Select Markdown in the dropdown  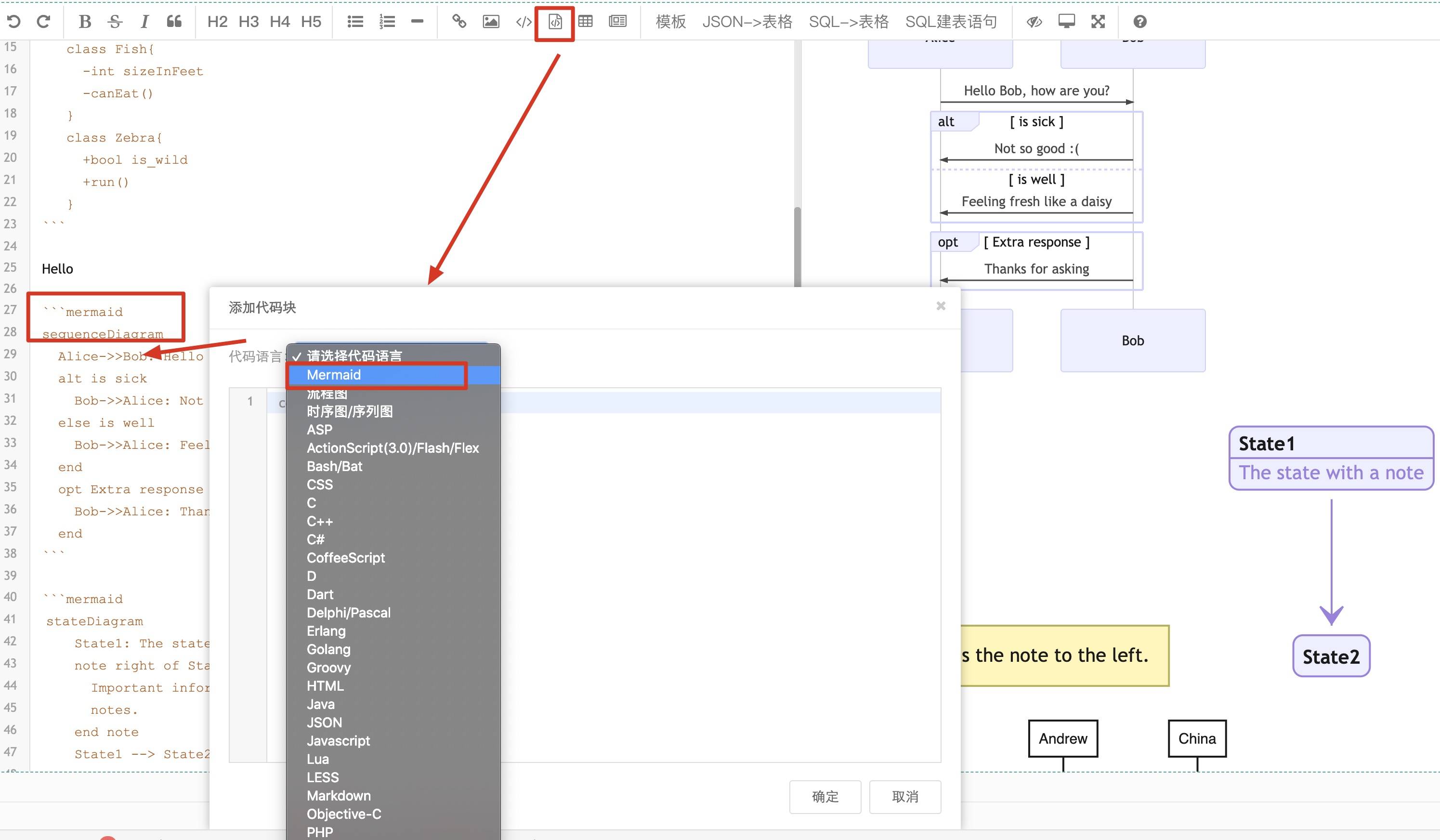pos(393,795)
